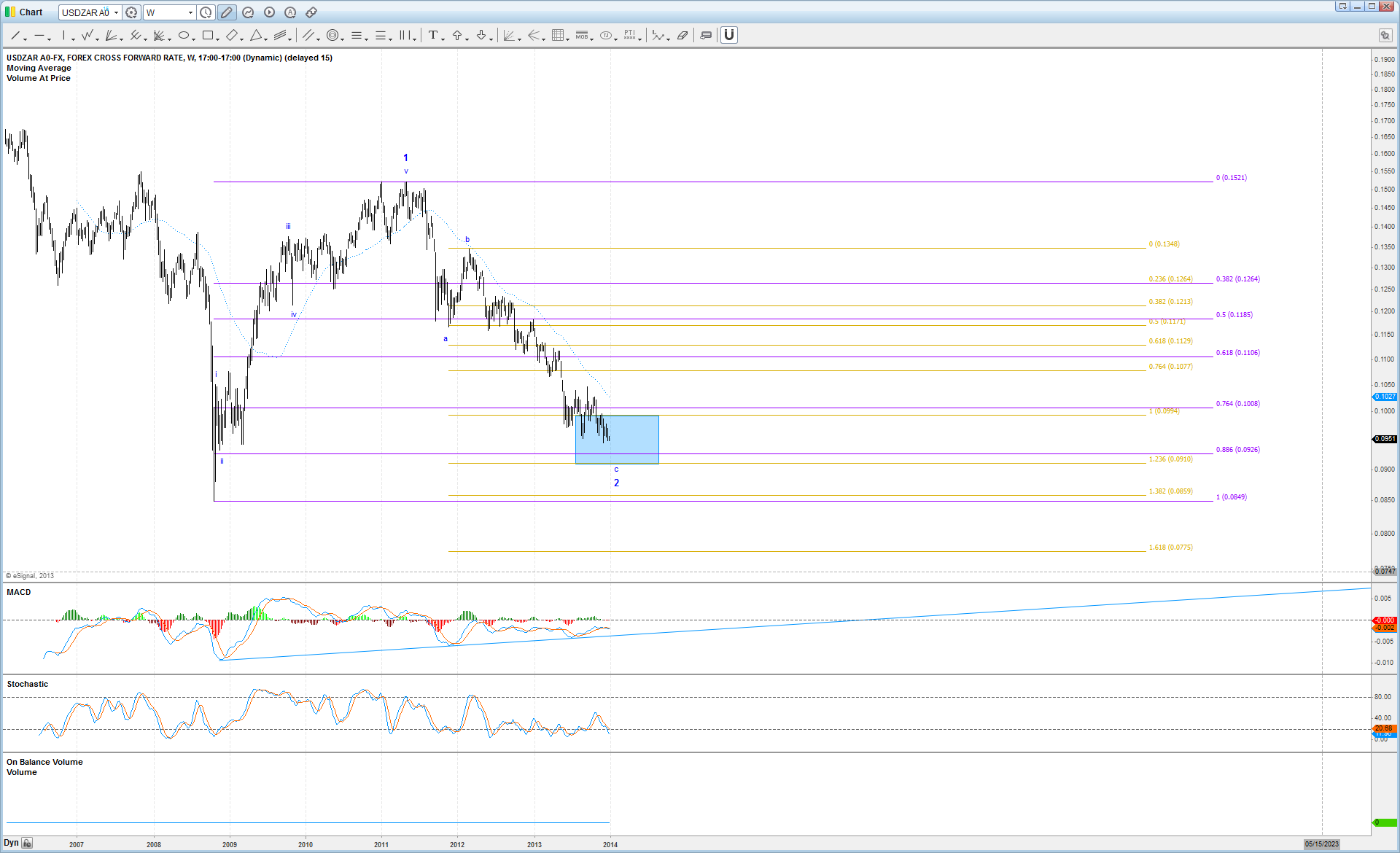Select the Fibonacci circles tool

click(x=332, y=35)
